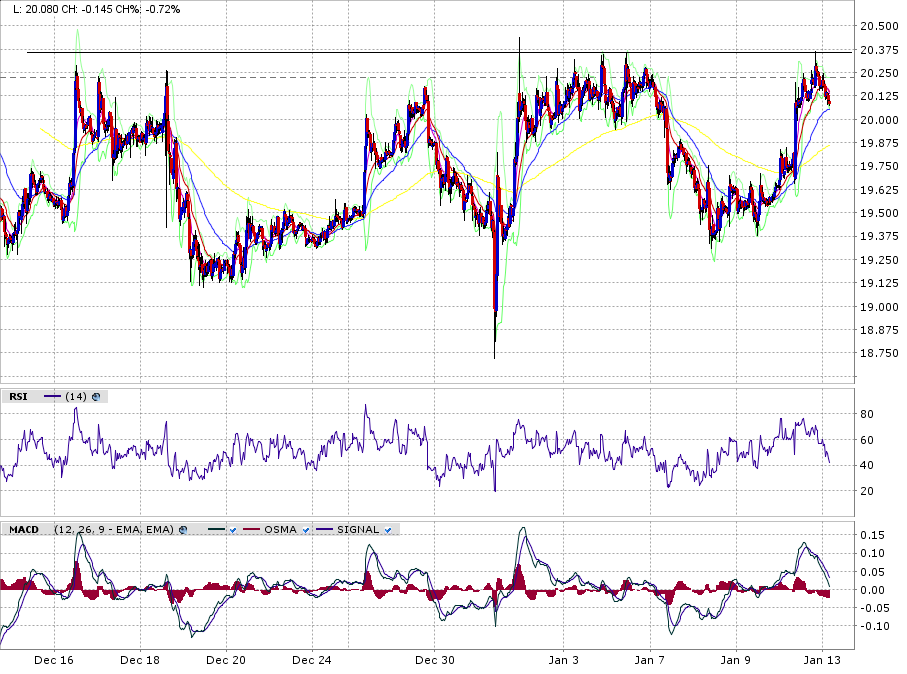This screenshot has width=907, height=674.
Task: Click the Jan 7 date axis label
Action: [x=650, y=660]
